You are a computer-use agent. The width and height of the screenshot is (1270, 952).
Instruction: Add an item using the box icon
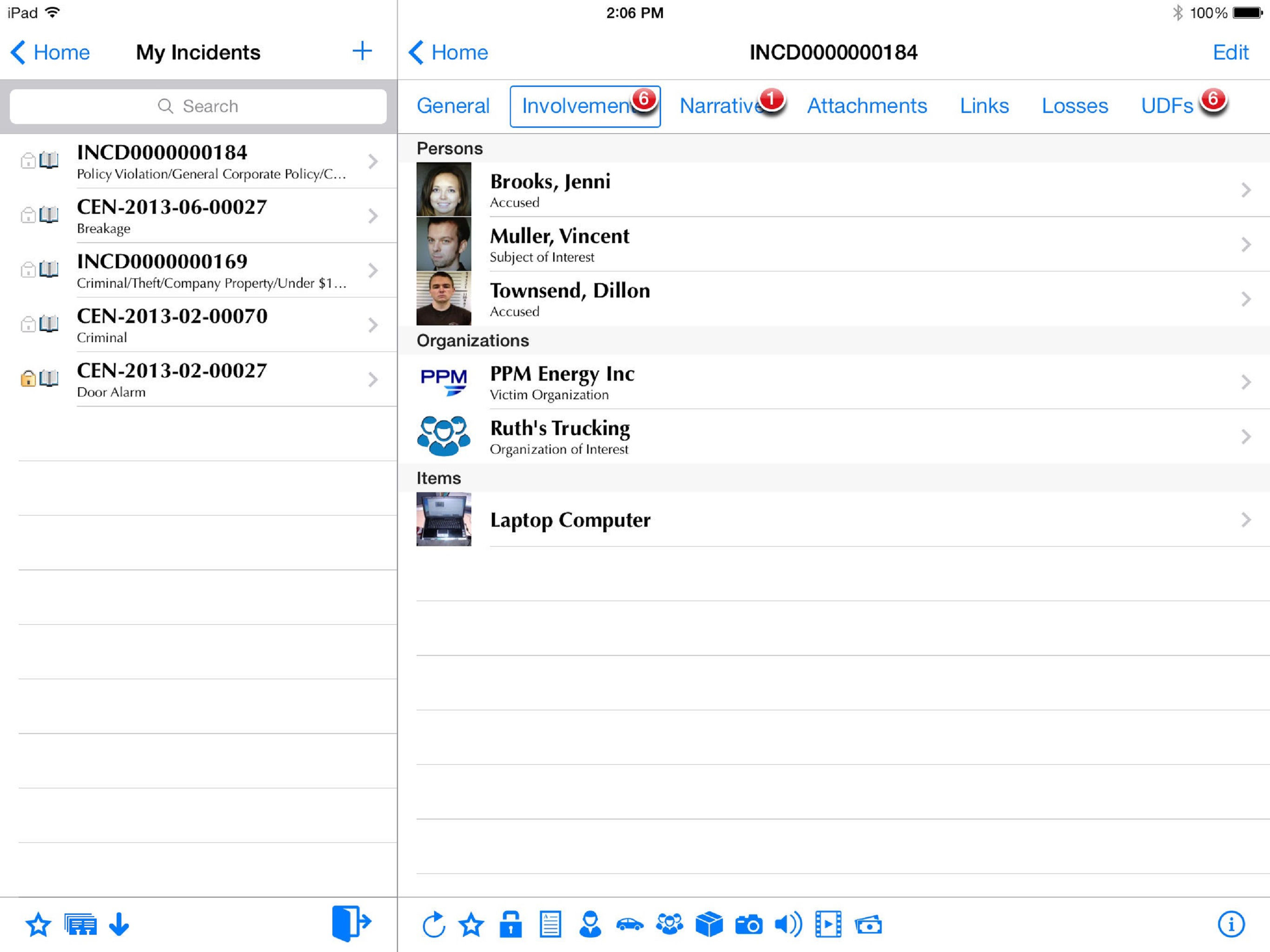point(709,925)
